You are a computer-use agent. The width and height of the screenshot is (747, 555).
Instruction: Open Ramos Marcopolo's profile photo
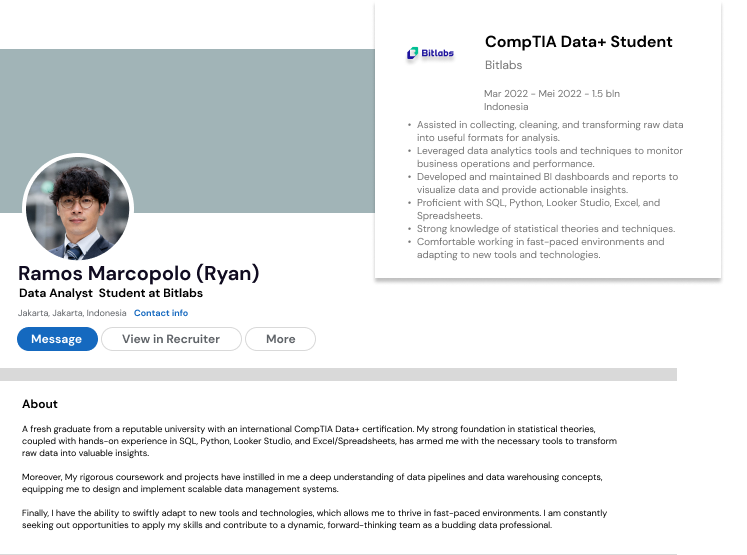coord(78,209)
